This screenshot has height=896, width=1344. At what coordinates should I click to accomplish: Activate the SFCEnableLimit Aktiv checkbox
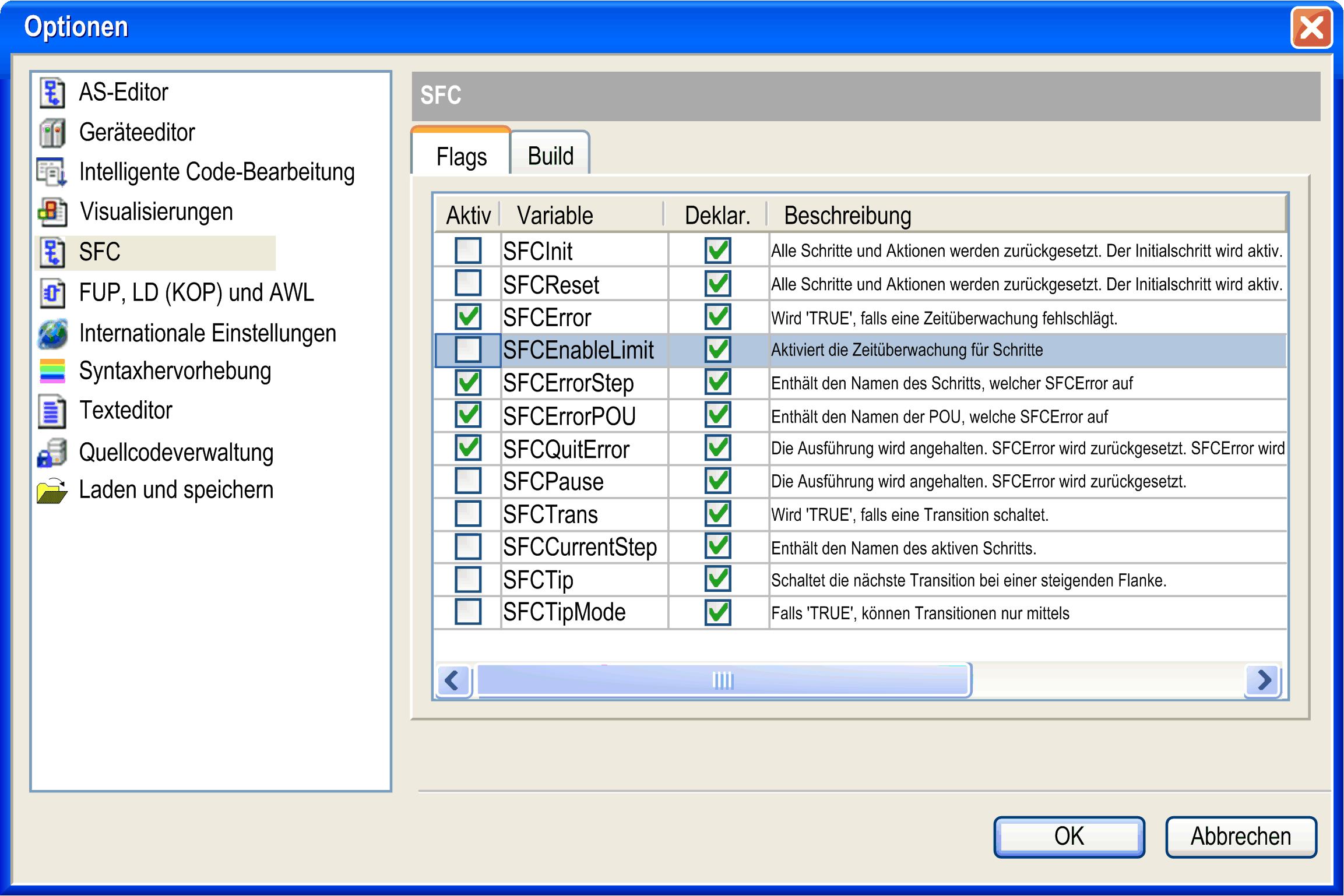[468, 350]
